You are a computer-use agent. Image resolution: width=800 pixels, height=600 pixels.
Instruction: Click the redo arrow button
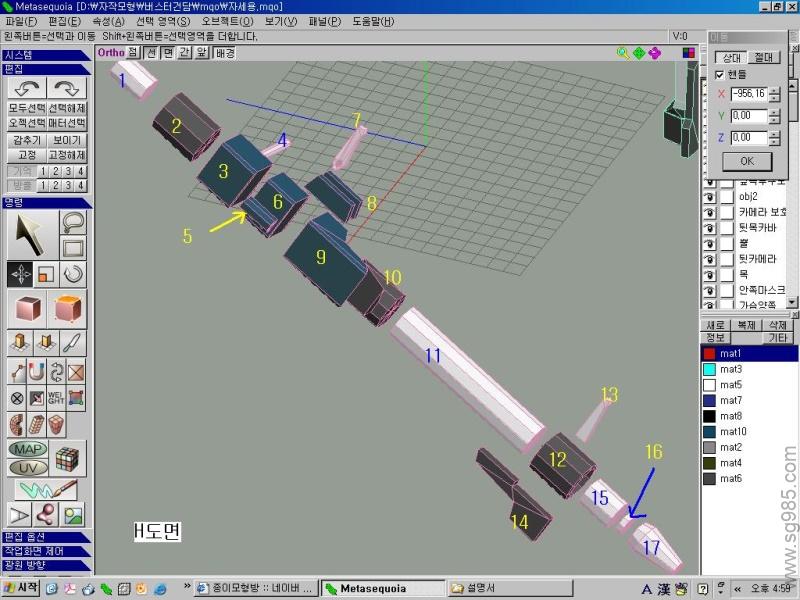(67, 89)
